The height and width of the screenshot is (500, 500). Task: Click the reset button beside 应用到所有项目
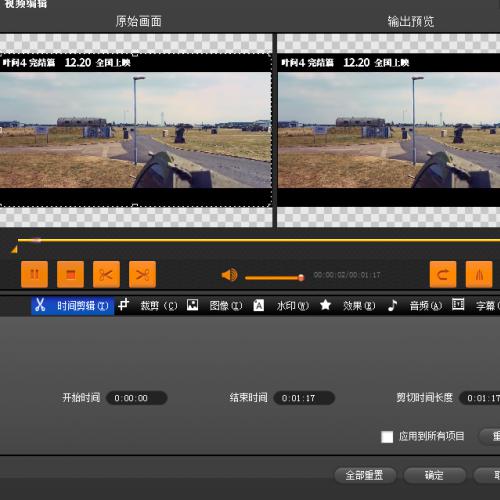pos(490,436)
